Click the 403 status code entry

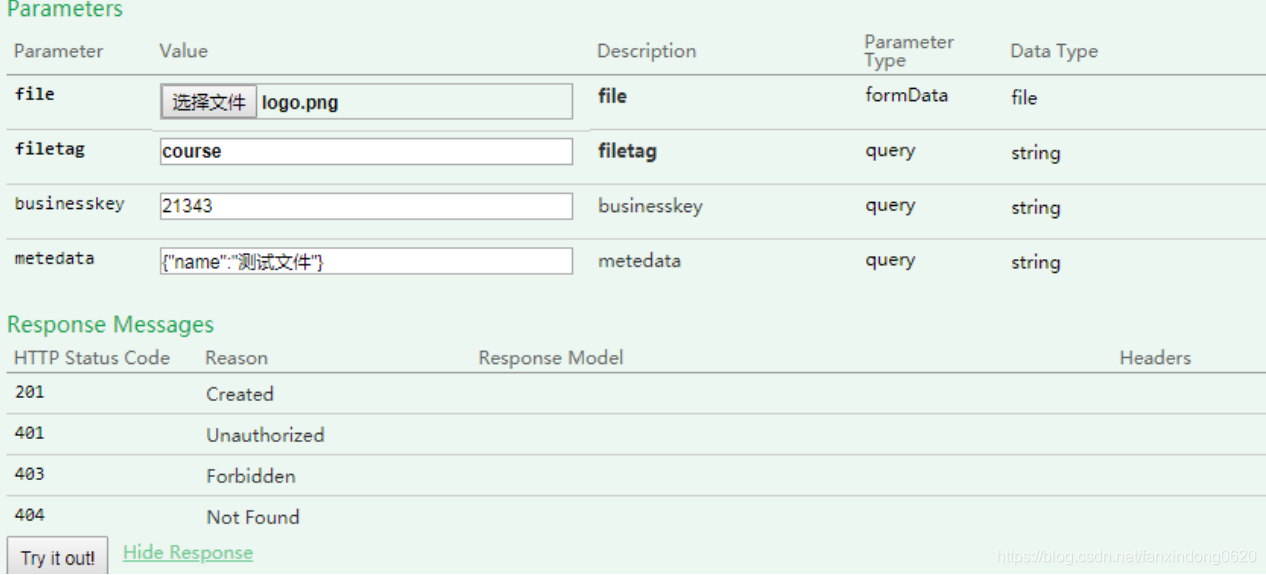(x=30, y=474)
